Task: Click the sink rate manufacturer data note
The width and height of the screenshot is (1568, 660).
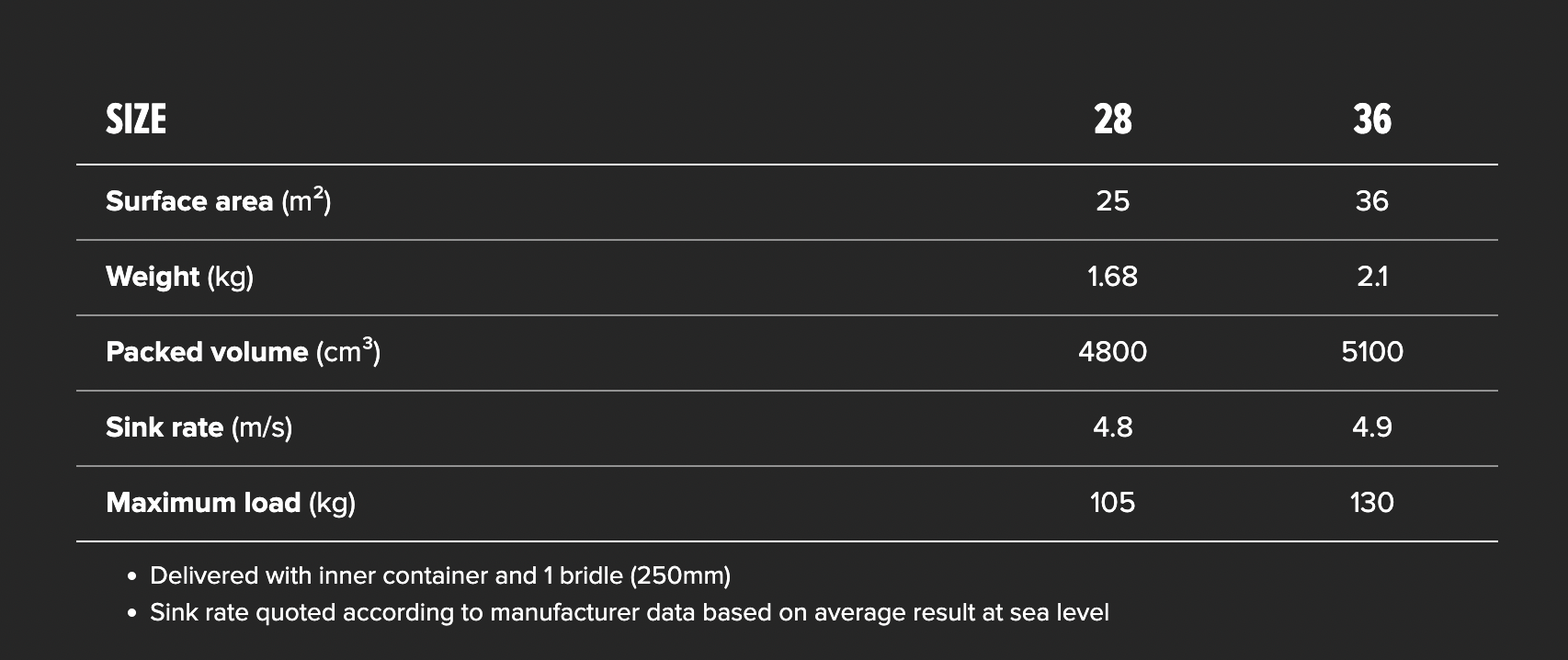Action: 629,613
